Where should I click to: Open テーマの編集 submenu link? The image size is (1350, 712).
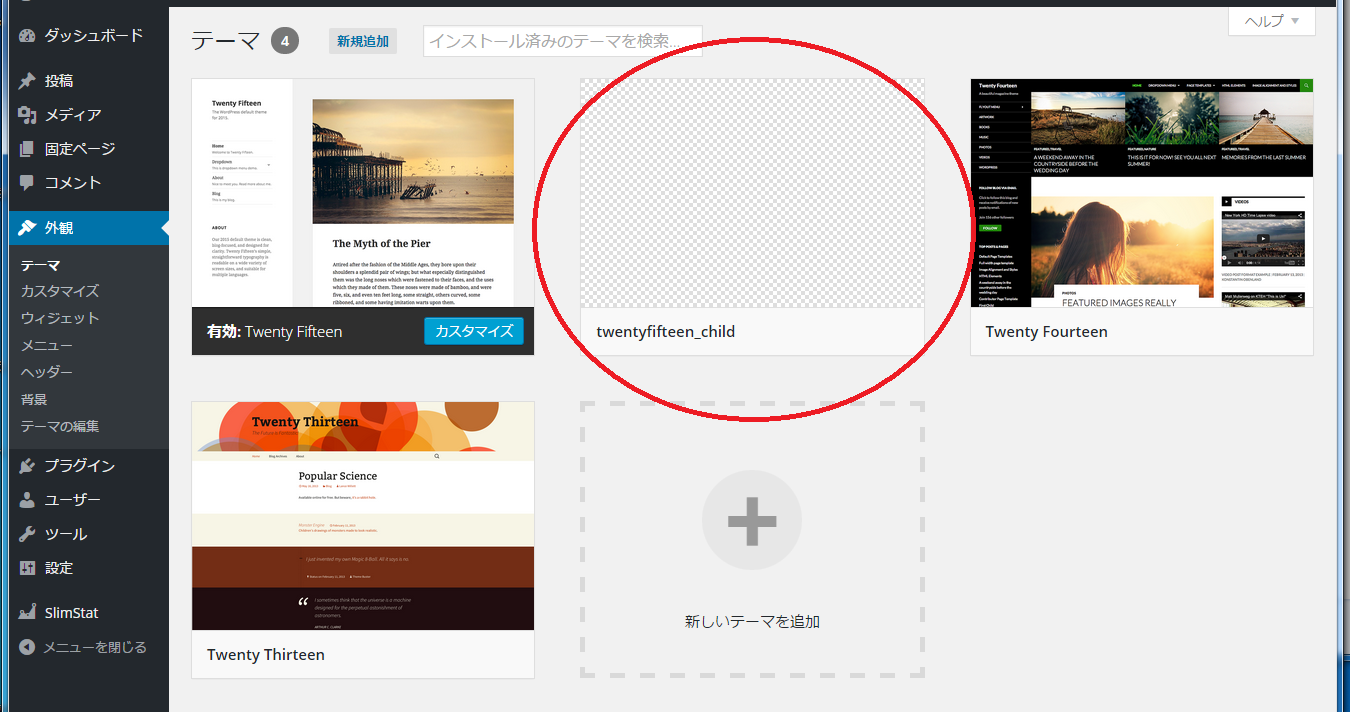[60, 426]
